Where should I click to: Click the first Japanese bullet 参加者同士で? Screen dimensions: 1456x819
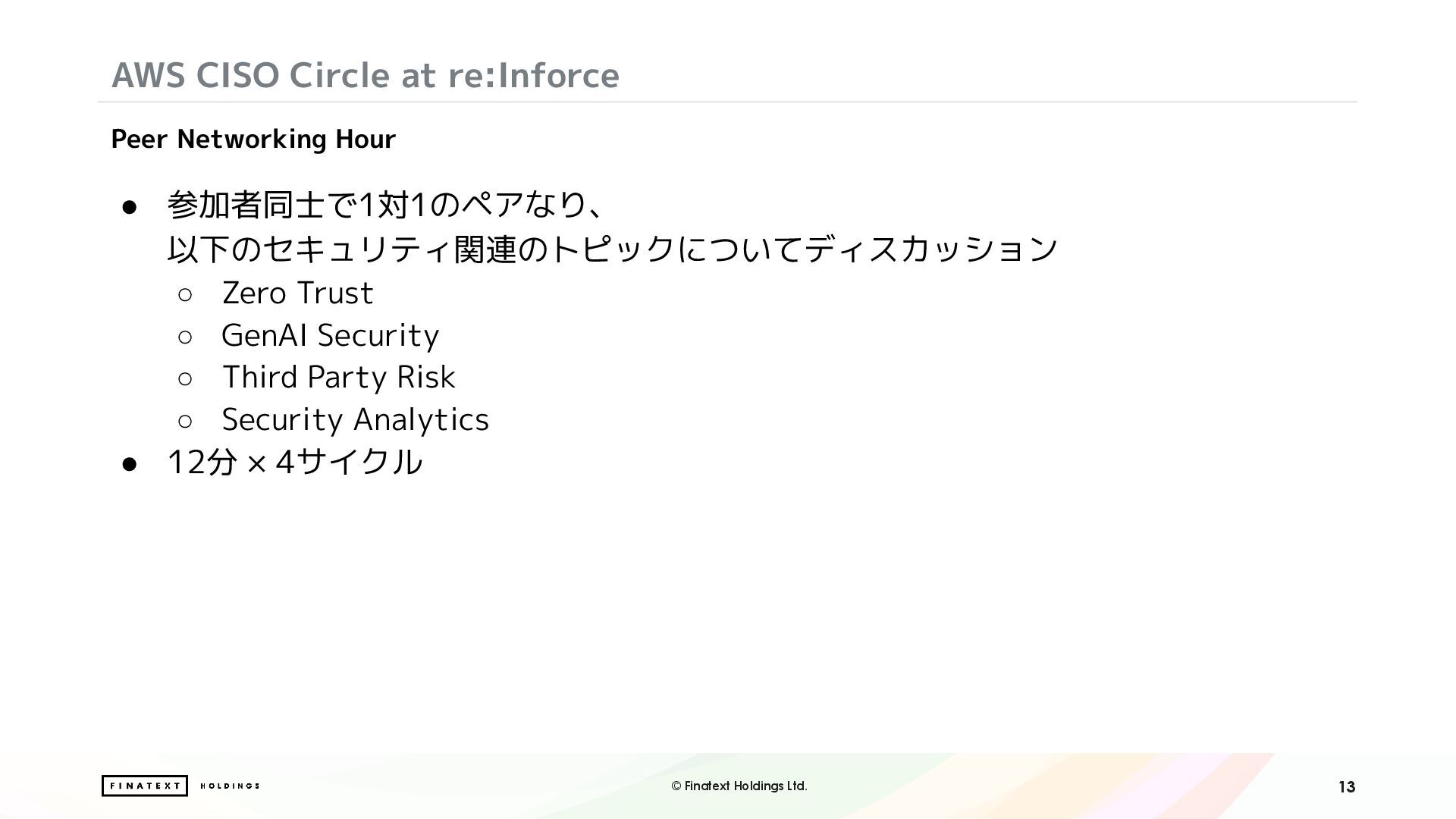coord(385,206)
